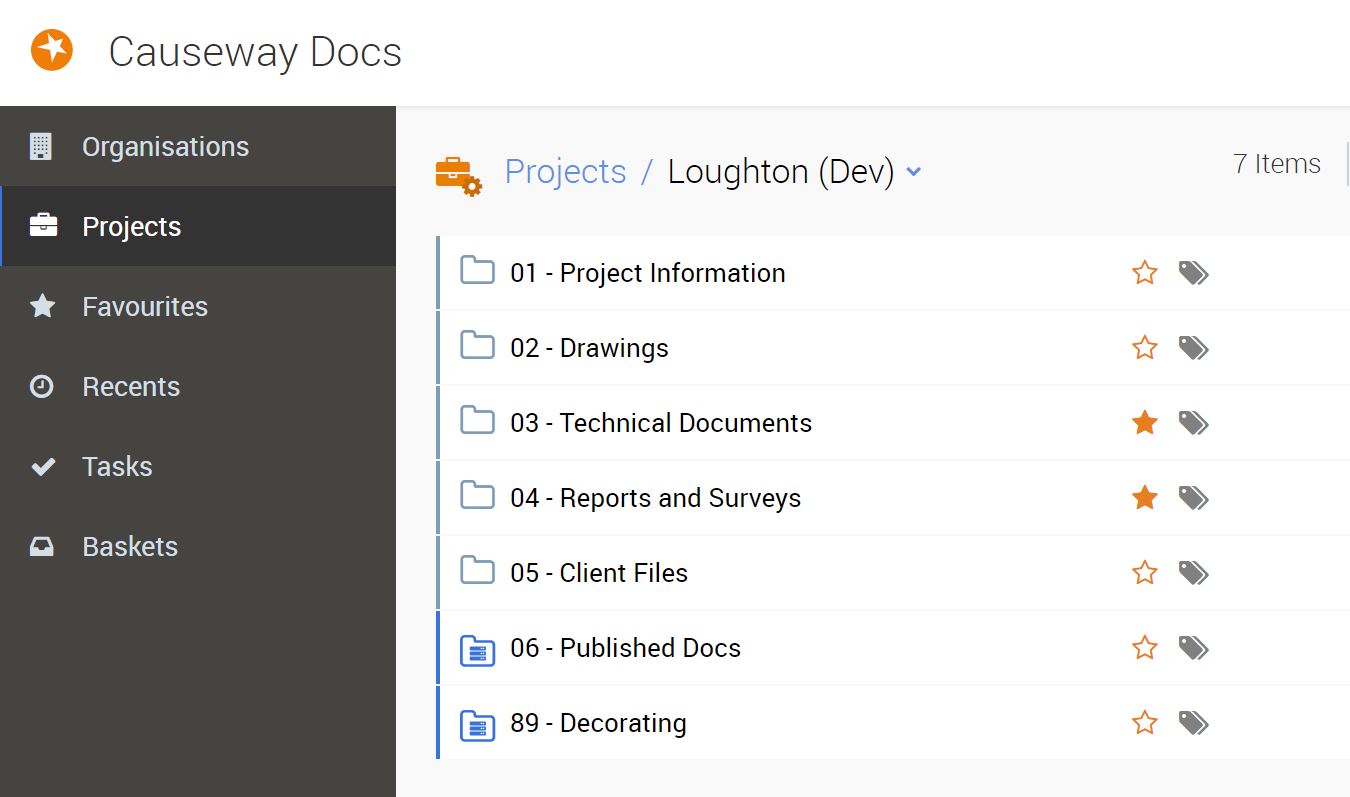Open tags for 06 - Published Docs

tap(1193, 648)
